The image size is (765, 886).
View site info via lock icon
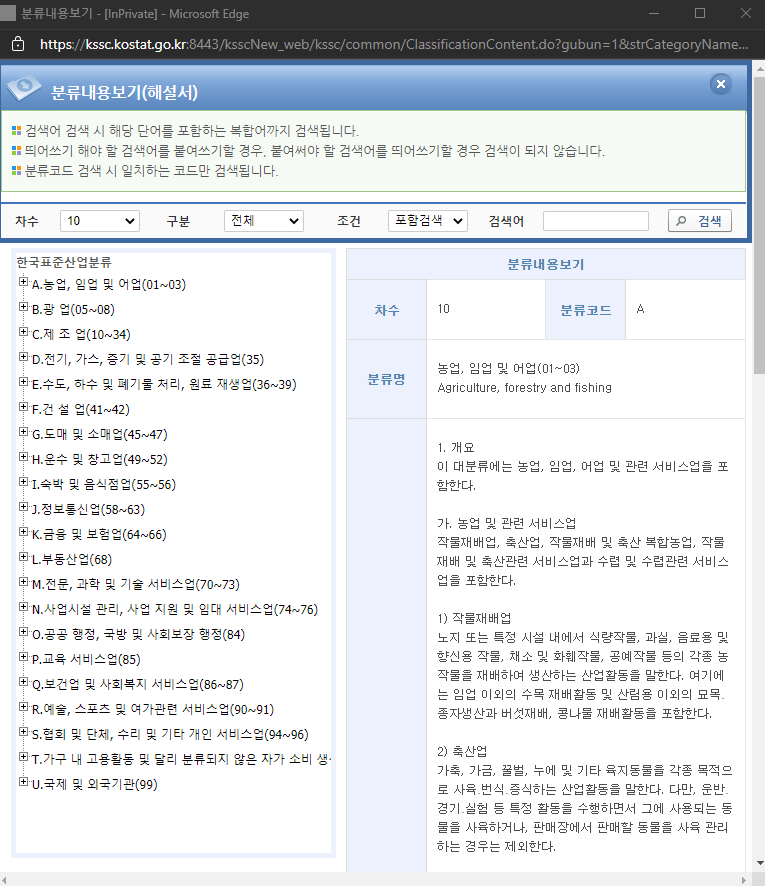[x=18, y=44]
